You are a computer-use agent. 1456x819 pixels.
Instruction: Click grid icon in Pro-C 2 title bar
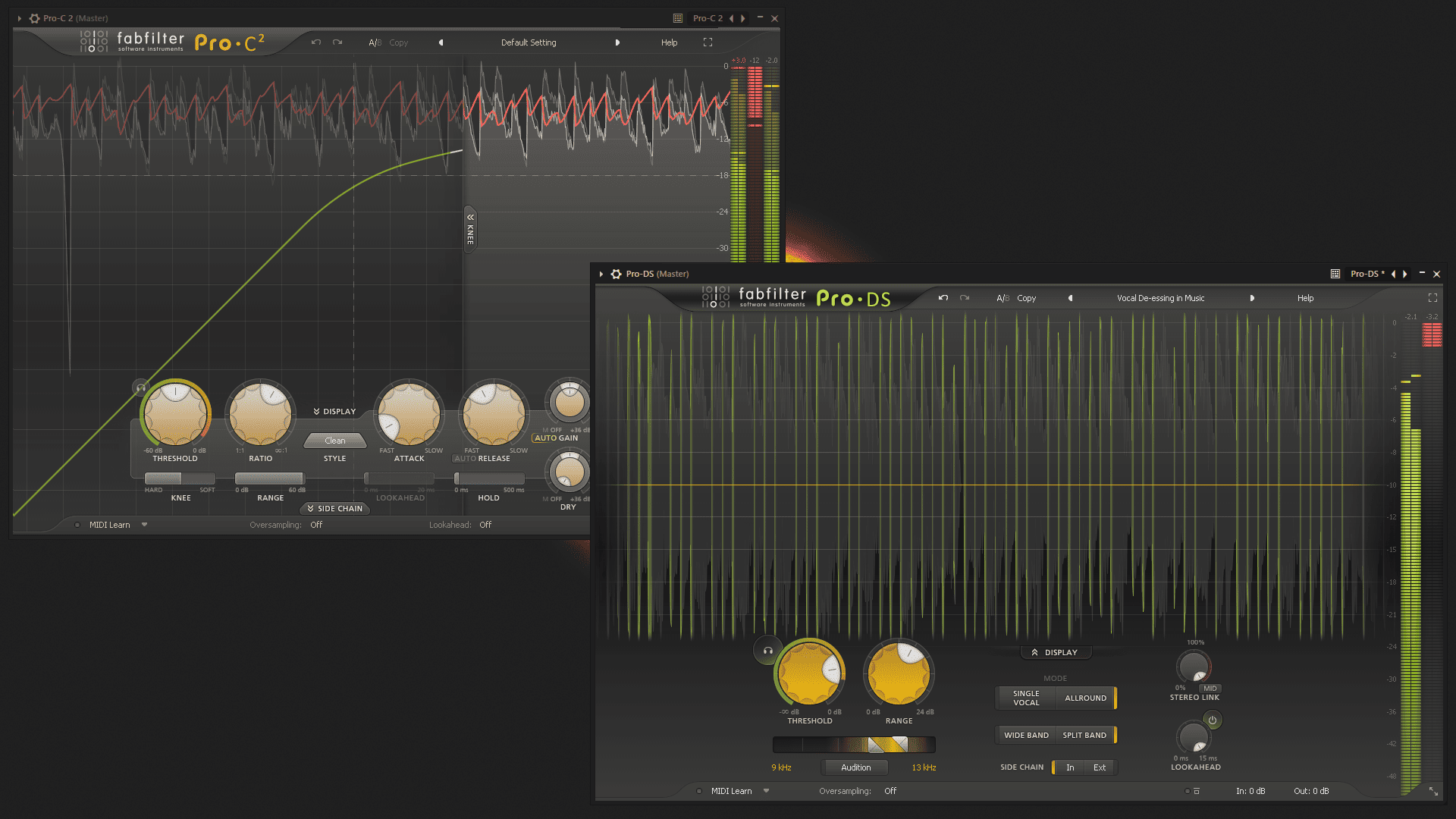coord(678,18)
